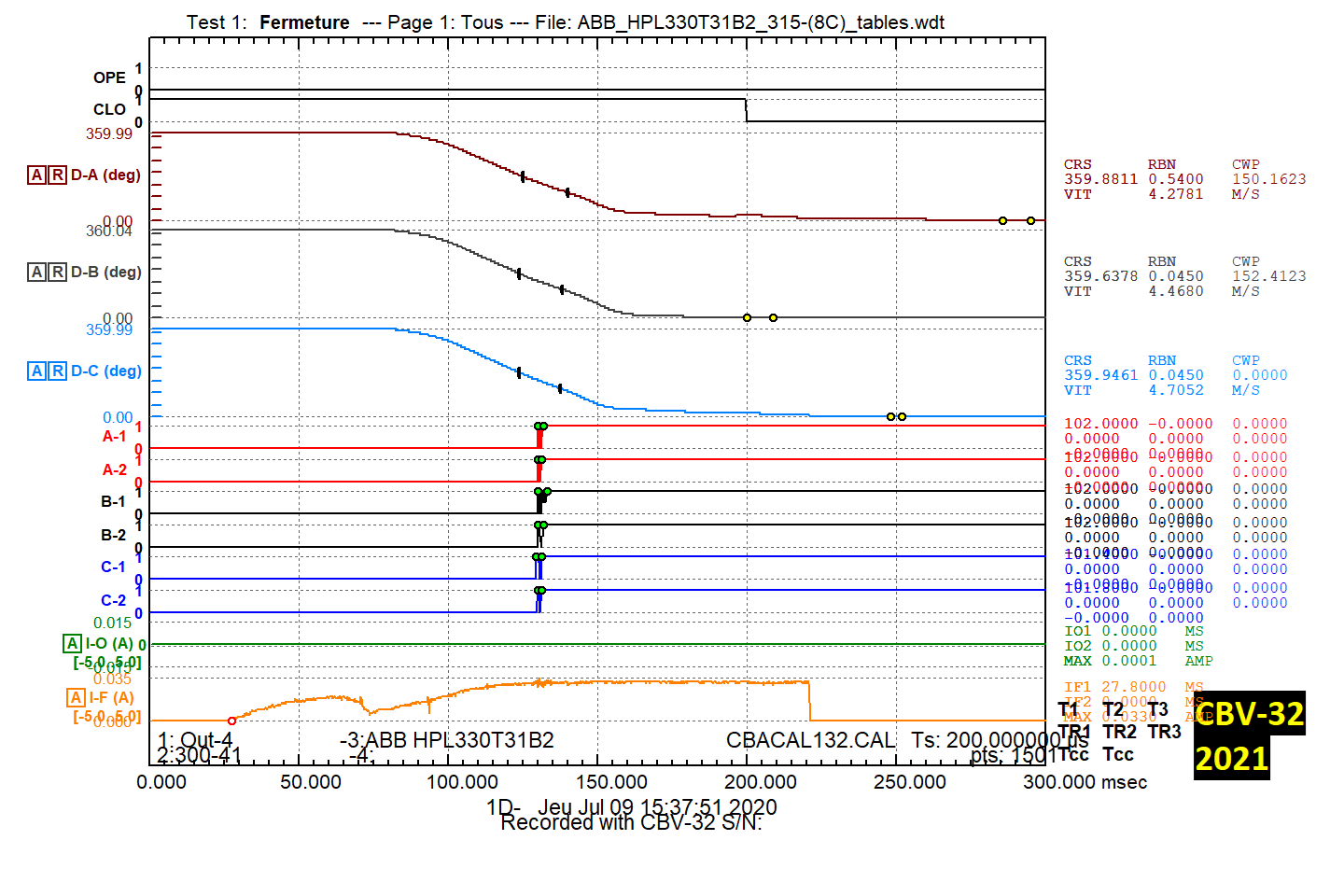
Task: Click the R box beside D-B (deg)
Action: point(58,272)
